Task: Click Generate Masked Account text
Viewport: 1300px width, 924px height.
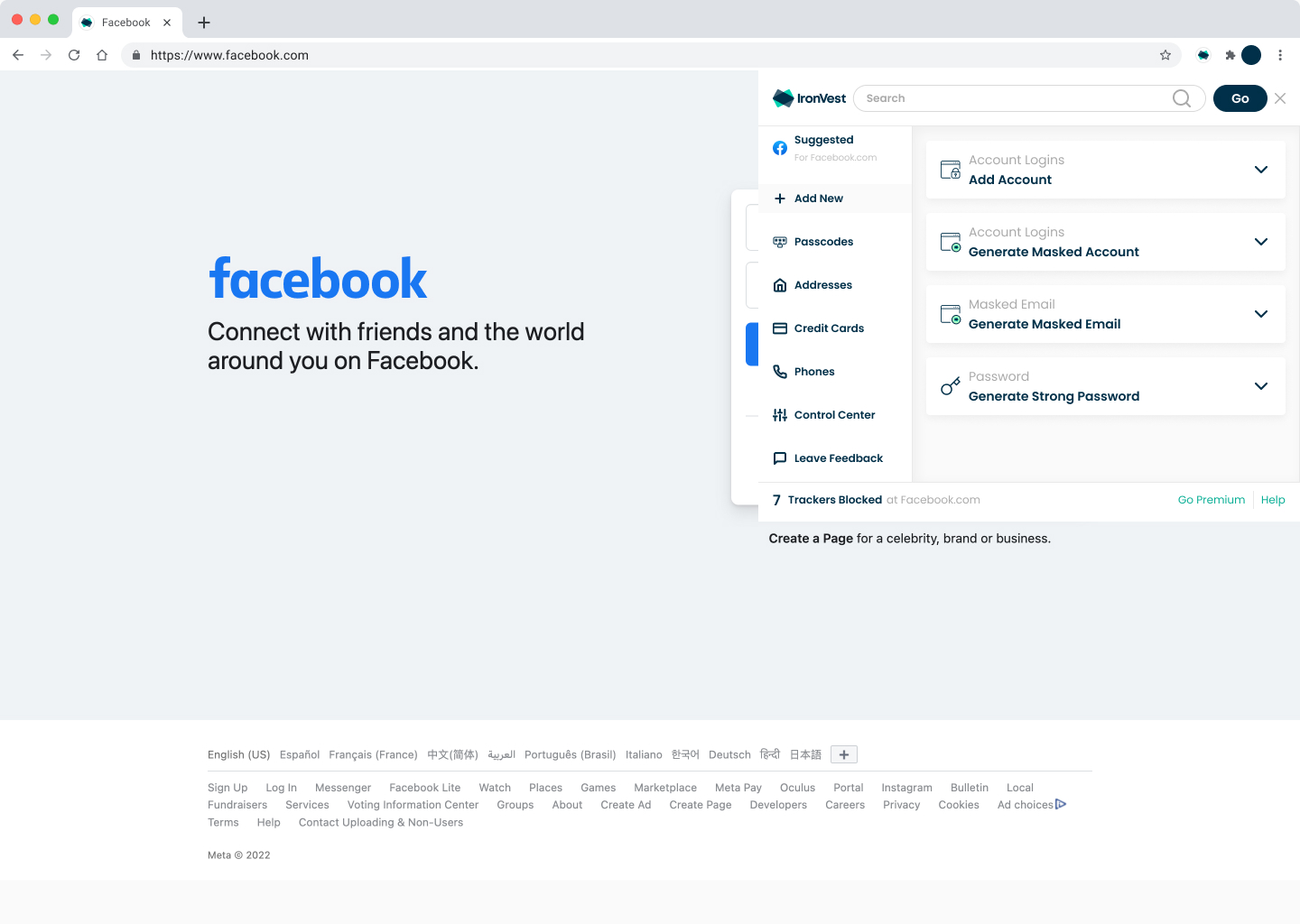Action: 1054,252
